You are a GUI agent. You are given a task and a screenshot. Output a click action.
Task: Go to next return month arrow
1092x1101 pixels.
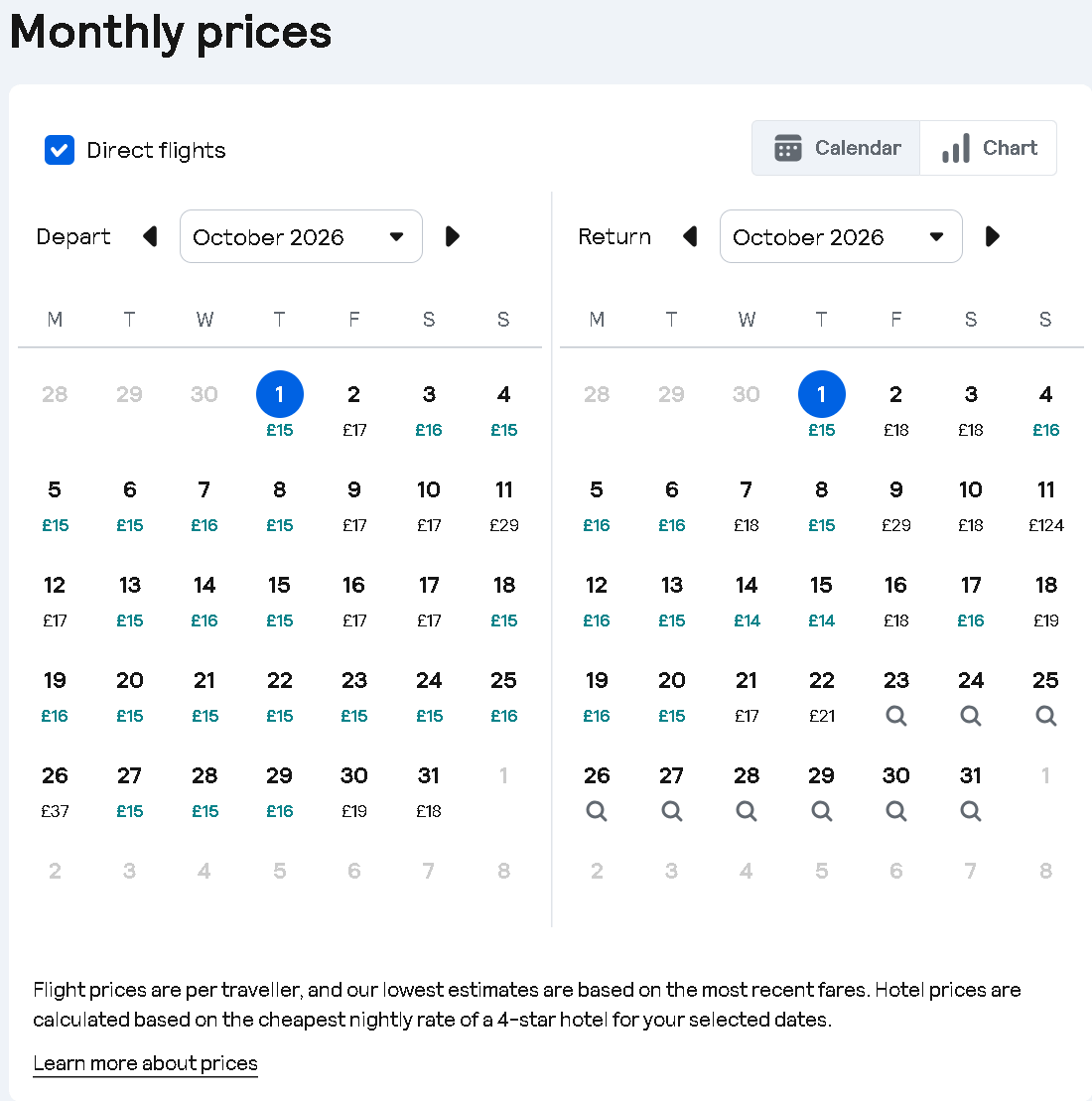[993, 236]
